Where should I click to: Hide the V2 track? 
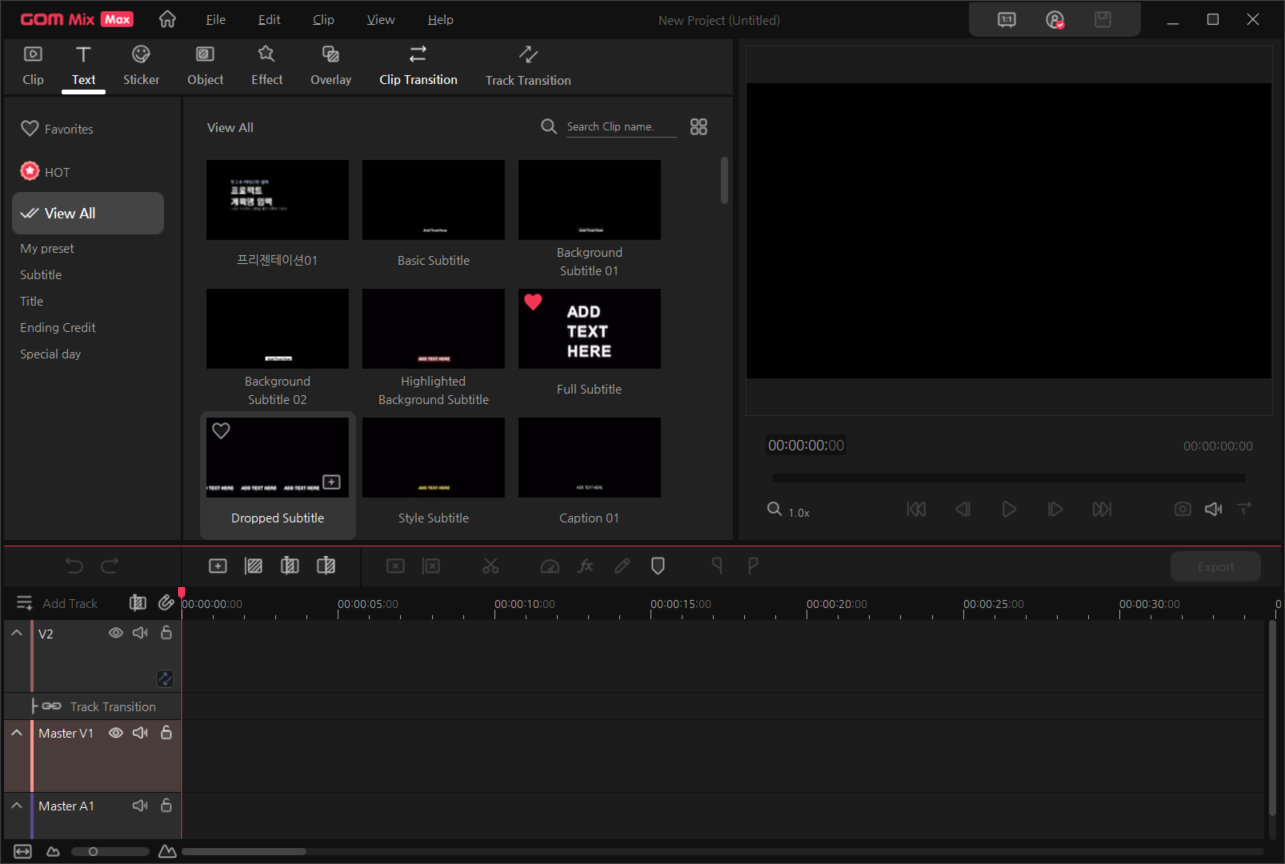coord(116,633)
